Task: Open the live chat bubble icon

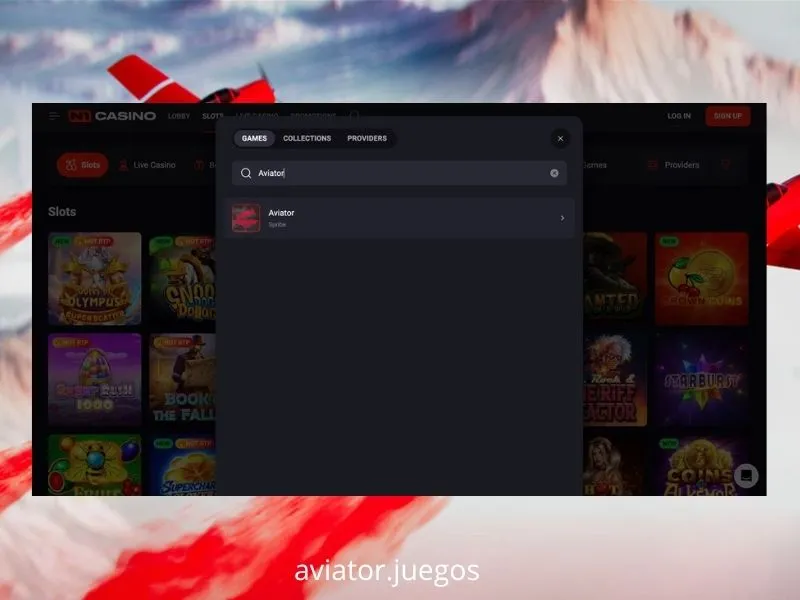Action: (x=746, y=476)
